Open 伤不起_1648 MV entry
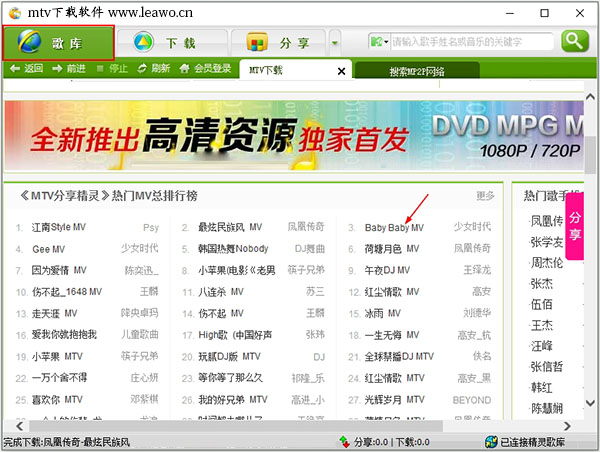The width and height of the screenshot is (600, 452). (x=67, y=292)
